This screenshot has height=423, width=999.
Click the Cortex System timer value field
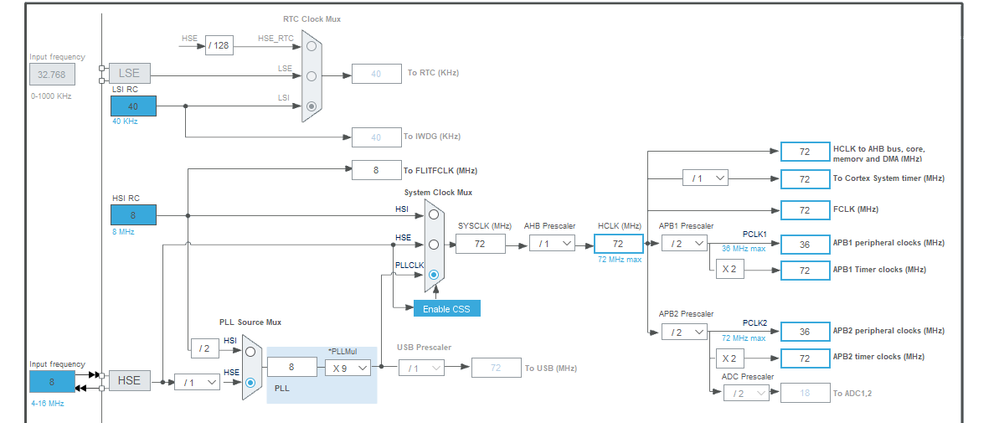[x=805, y=179]
